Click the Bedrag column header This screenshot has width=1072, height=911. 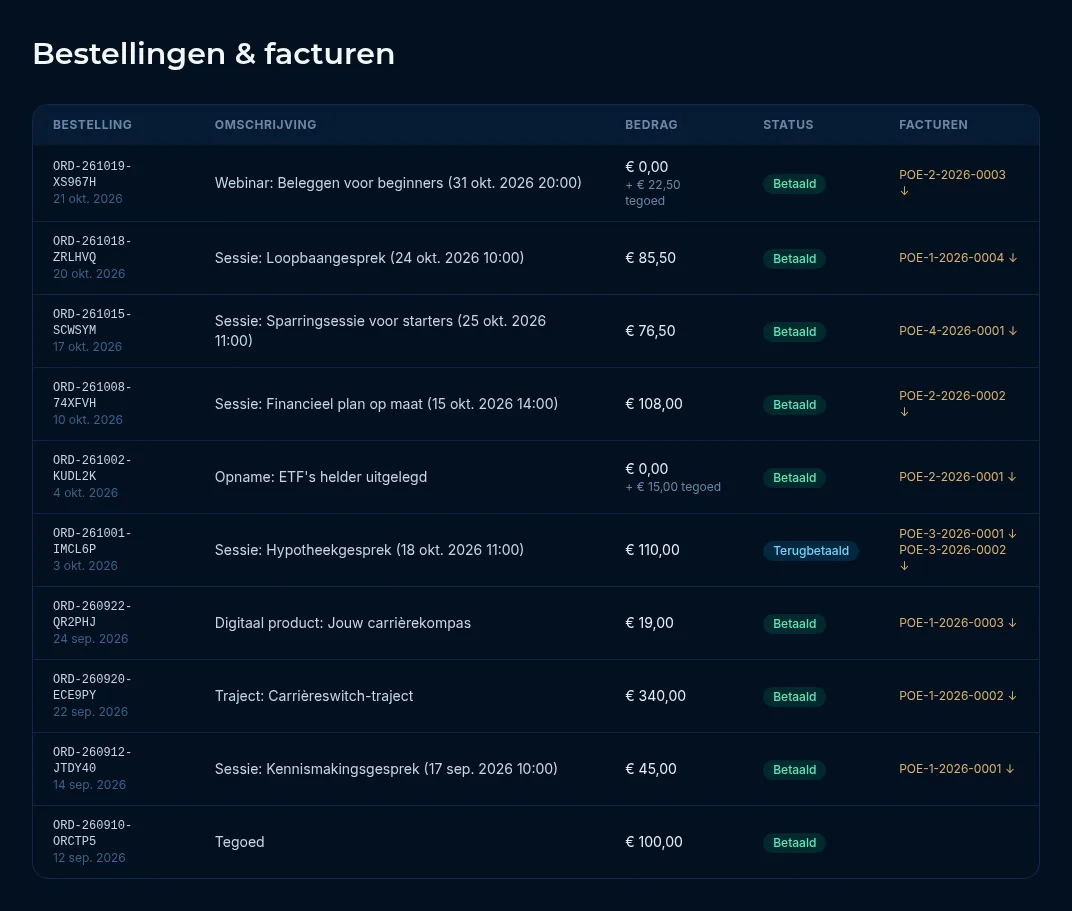click(651, 125)
